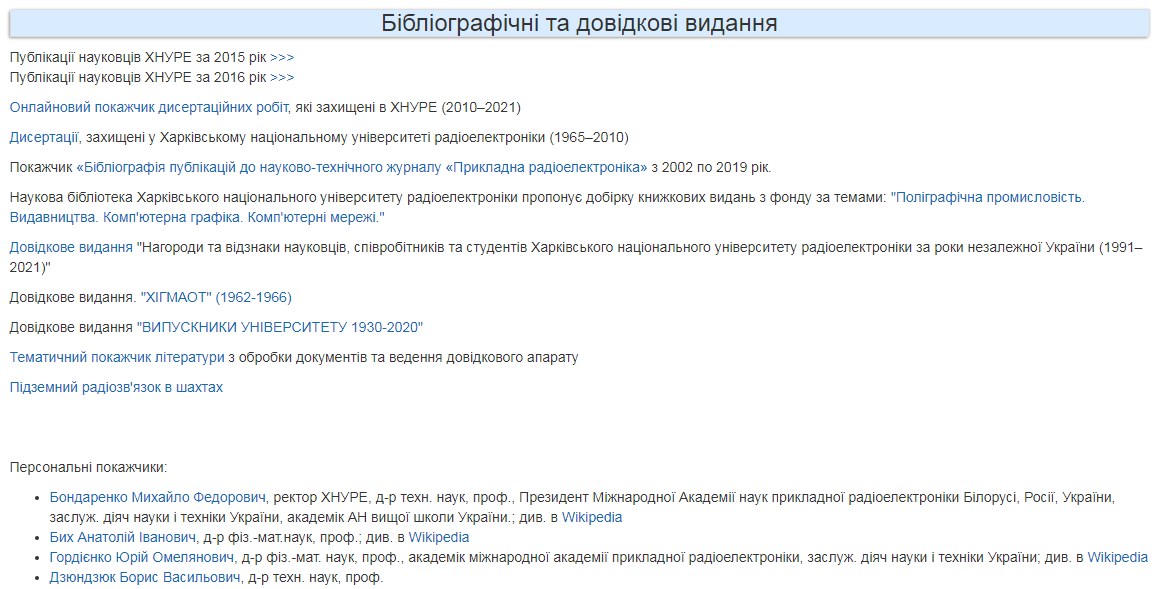Click heading 'Бібліографічні та довідкові видання'
The image size is (1166, 589).
(579, 23)
